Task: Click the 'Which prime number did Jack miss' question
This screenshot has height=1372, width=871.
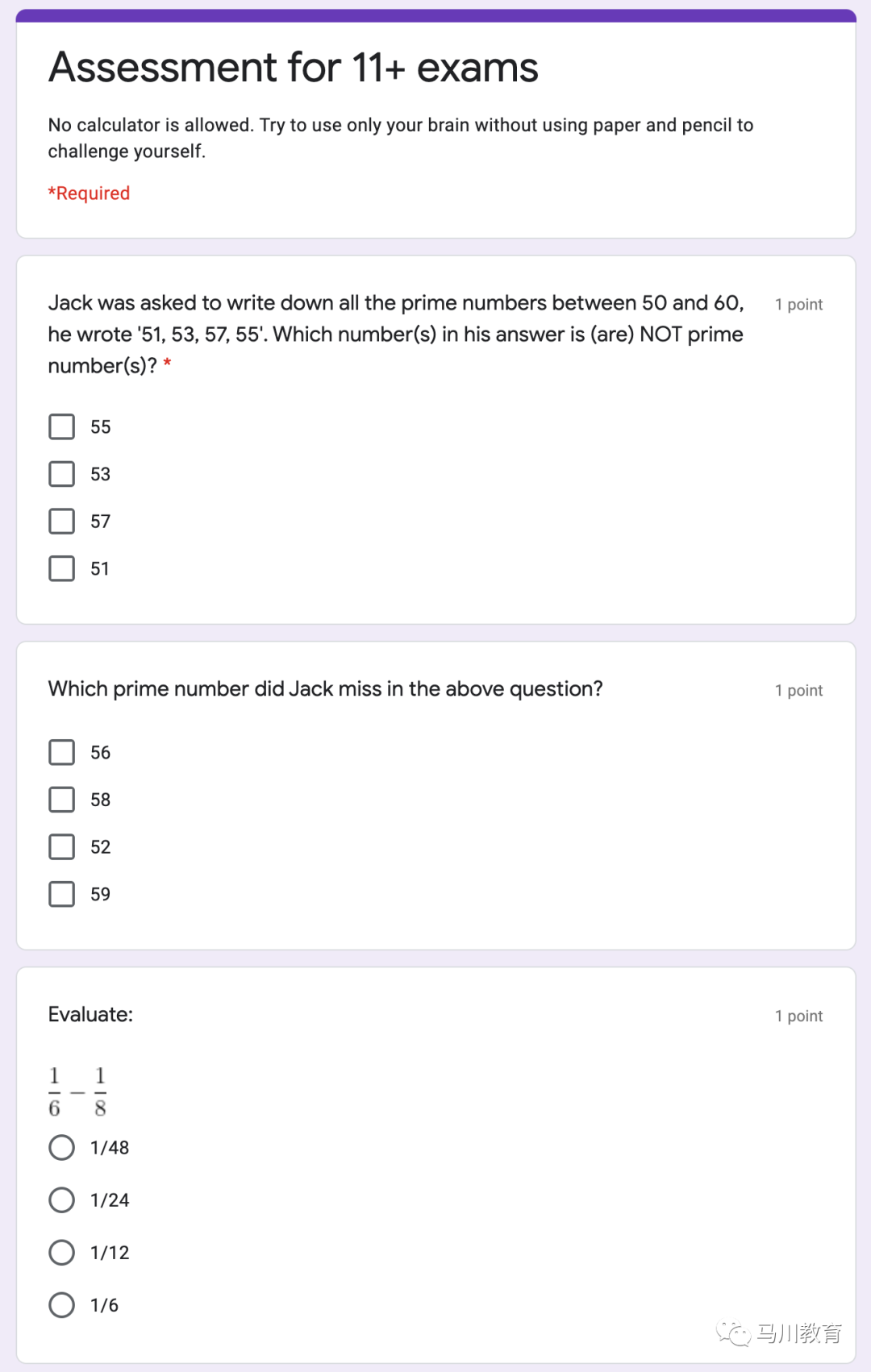Action: pos(326,688)
